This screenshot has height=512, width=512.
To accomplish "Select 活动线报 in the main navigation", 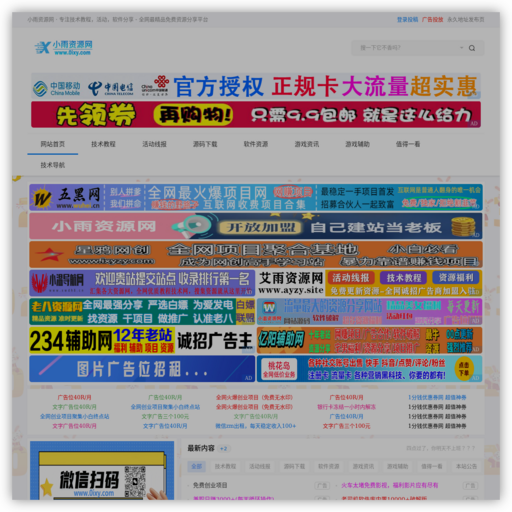I will click(x=154, y=144).
